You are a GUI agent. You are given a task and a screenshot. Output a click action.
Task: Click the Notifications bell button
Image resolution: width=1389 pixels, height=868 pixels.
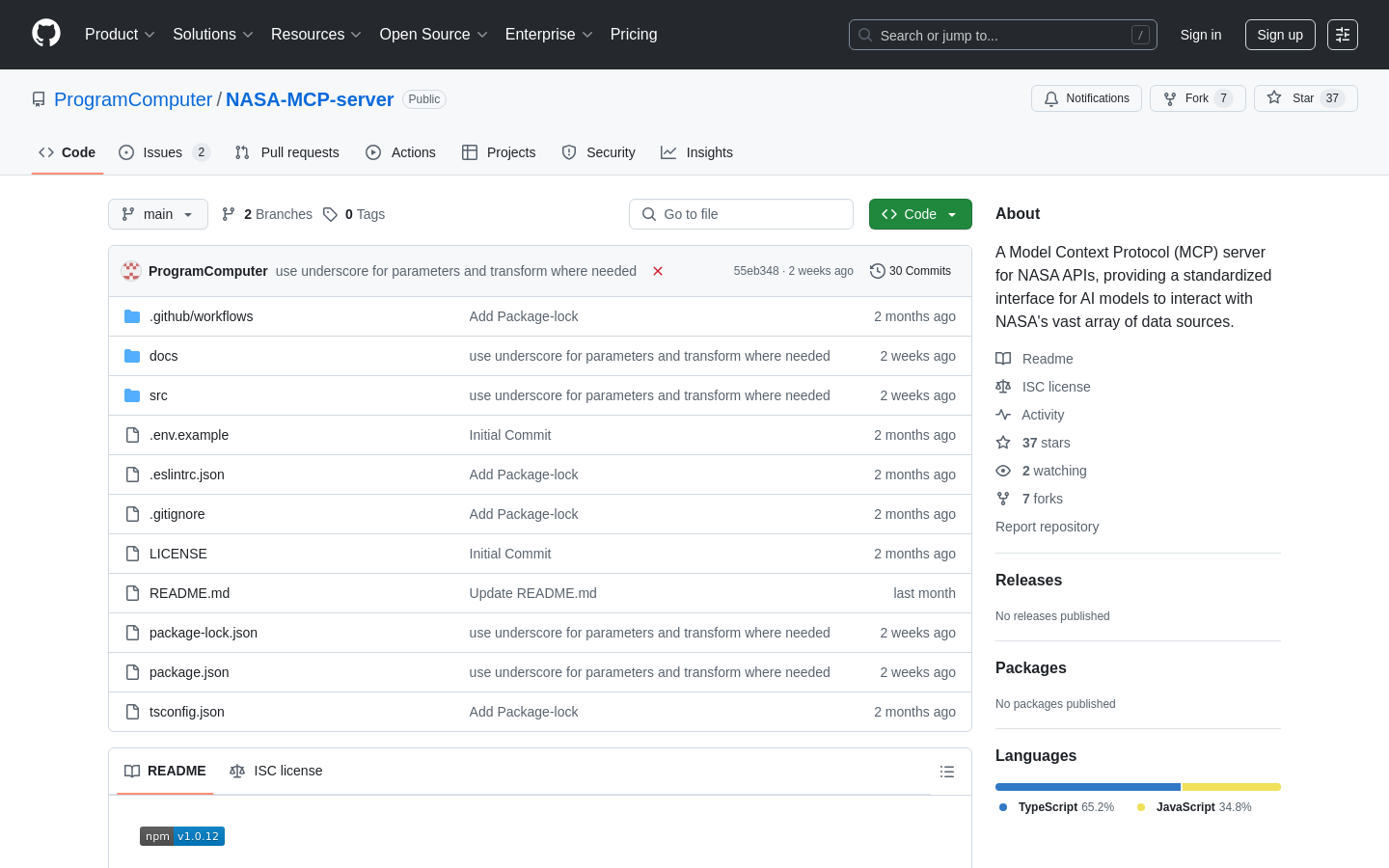coord(1086,98)
